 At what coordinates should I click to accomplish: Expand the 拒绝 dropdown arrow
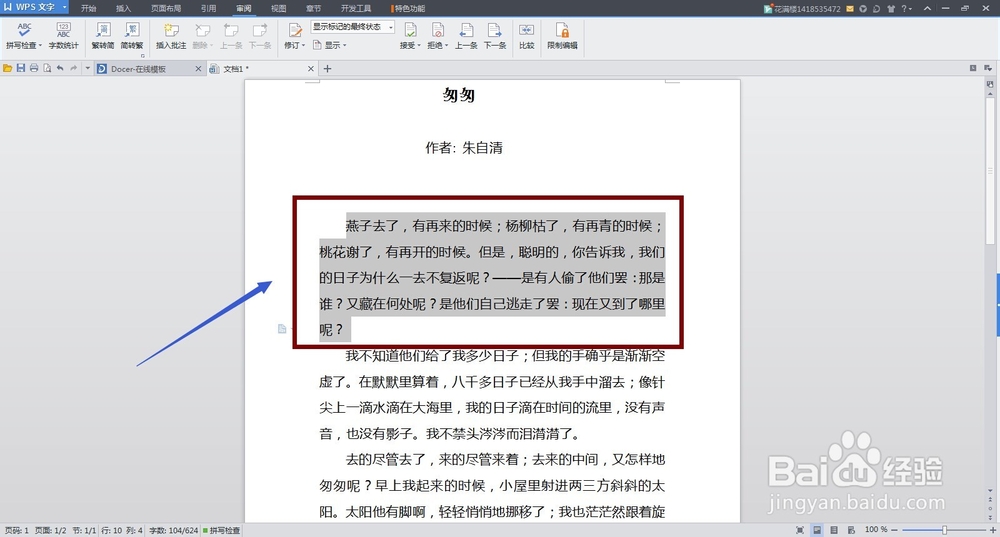(446, 45)
